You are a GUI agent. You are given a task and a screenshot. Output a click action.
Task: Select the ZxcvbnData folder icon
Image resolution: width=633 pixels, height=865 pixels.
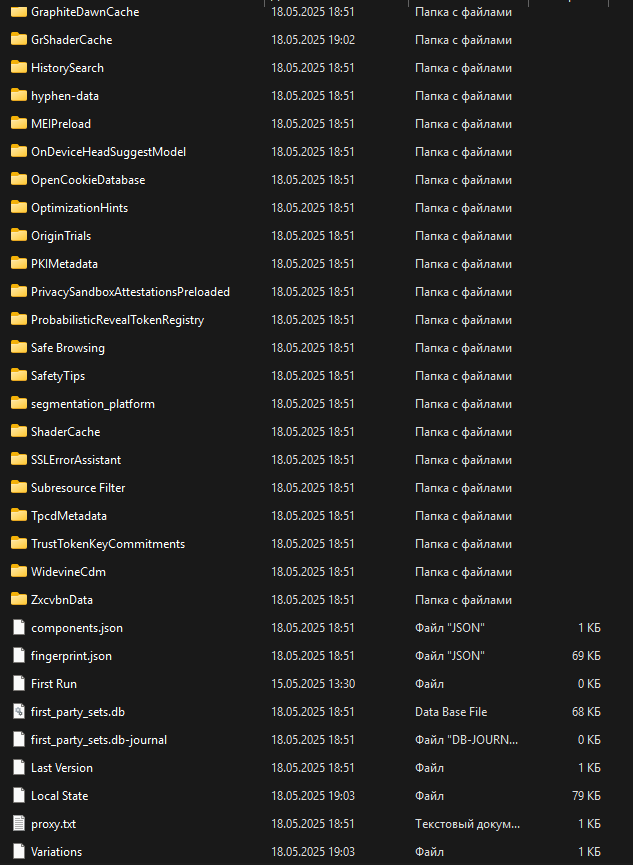tap(18, 600)
